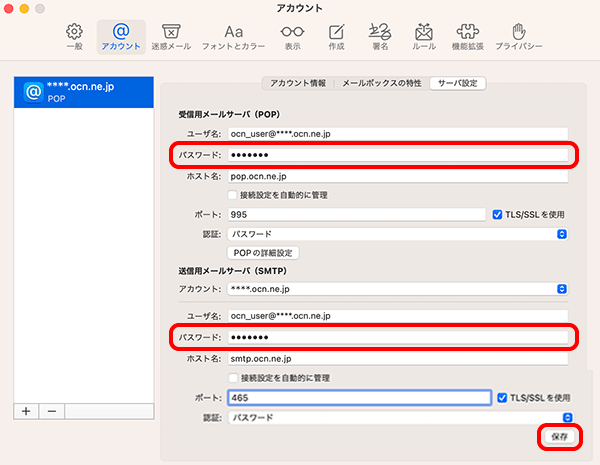Click the POP password input field

[398, 155]
